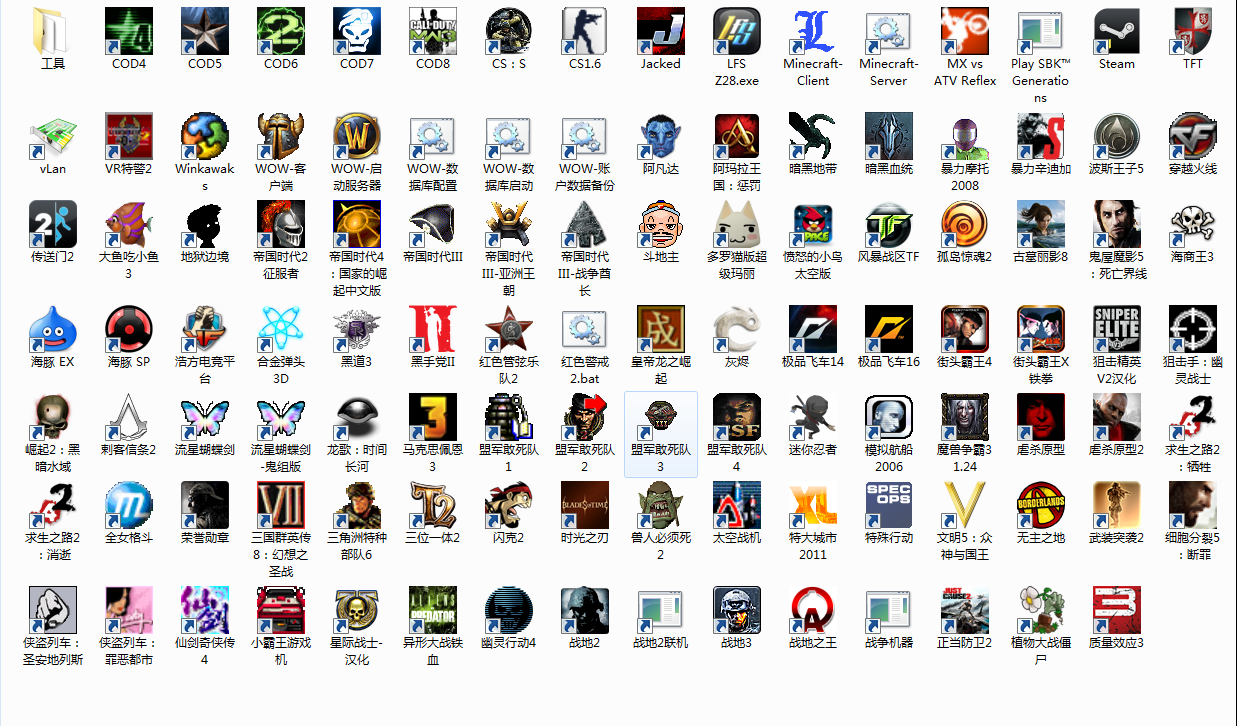Click the 愤怒的小鸟太空版 icon

pyautogui.click(x=813, y=225)
